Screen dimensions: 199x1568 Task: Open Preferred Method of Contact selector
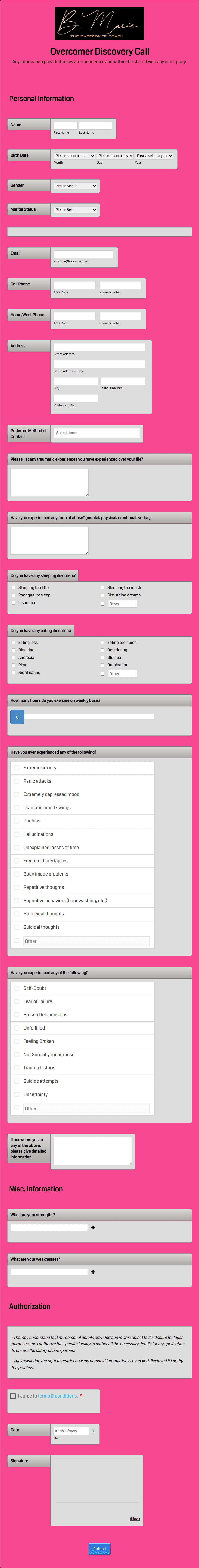[97, 433]
